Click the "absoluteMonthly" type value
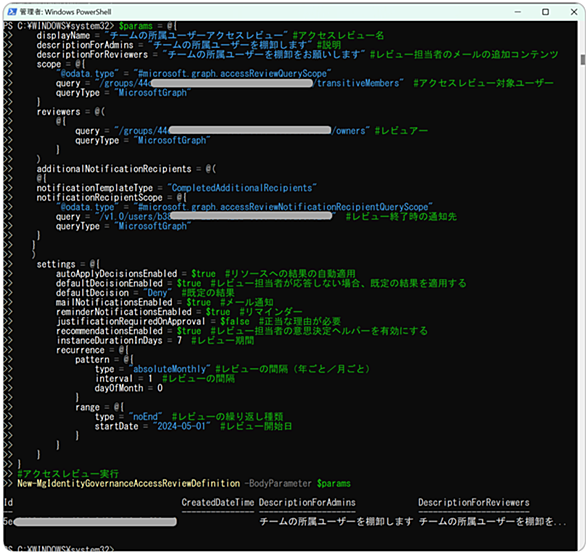The image size is (586, 552). tap(170, 369)
